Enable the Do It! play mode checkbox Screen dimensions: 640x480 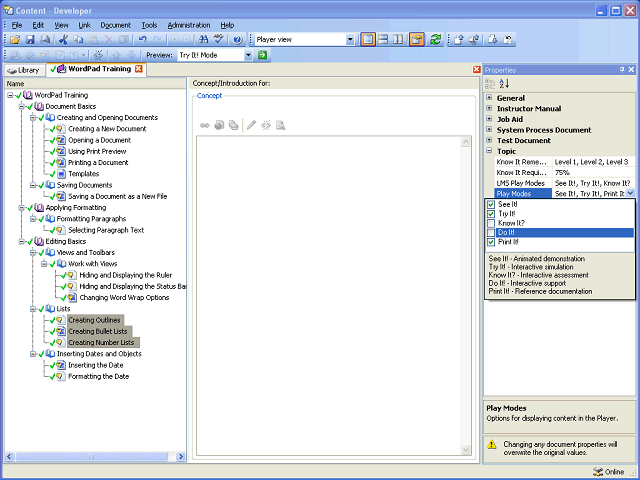pos(491,233)
